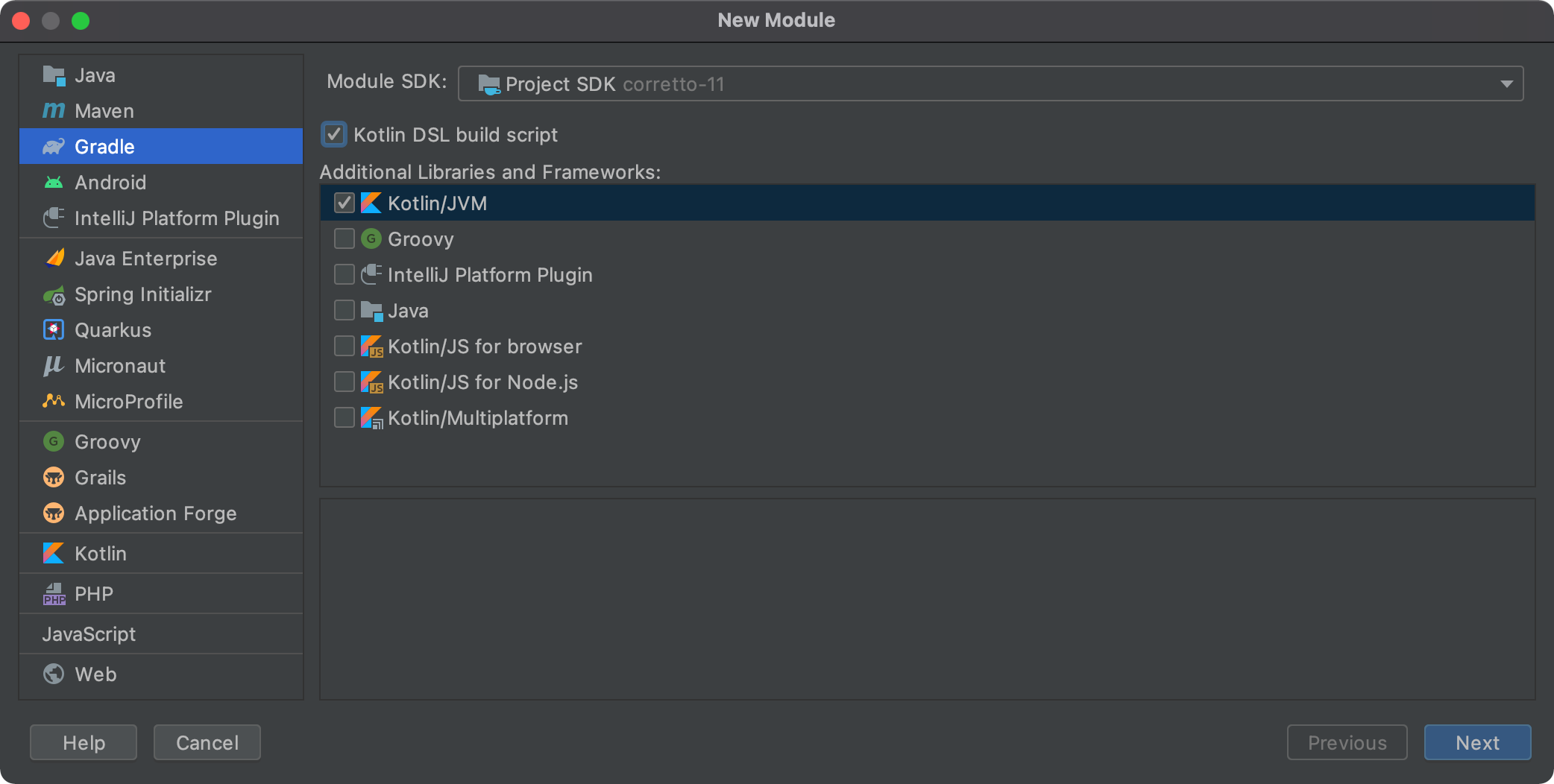Open the Module SDK dropdown arrow
The height and width of the screenshot is (784, 1554).
1506,84
